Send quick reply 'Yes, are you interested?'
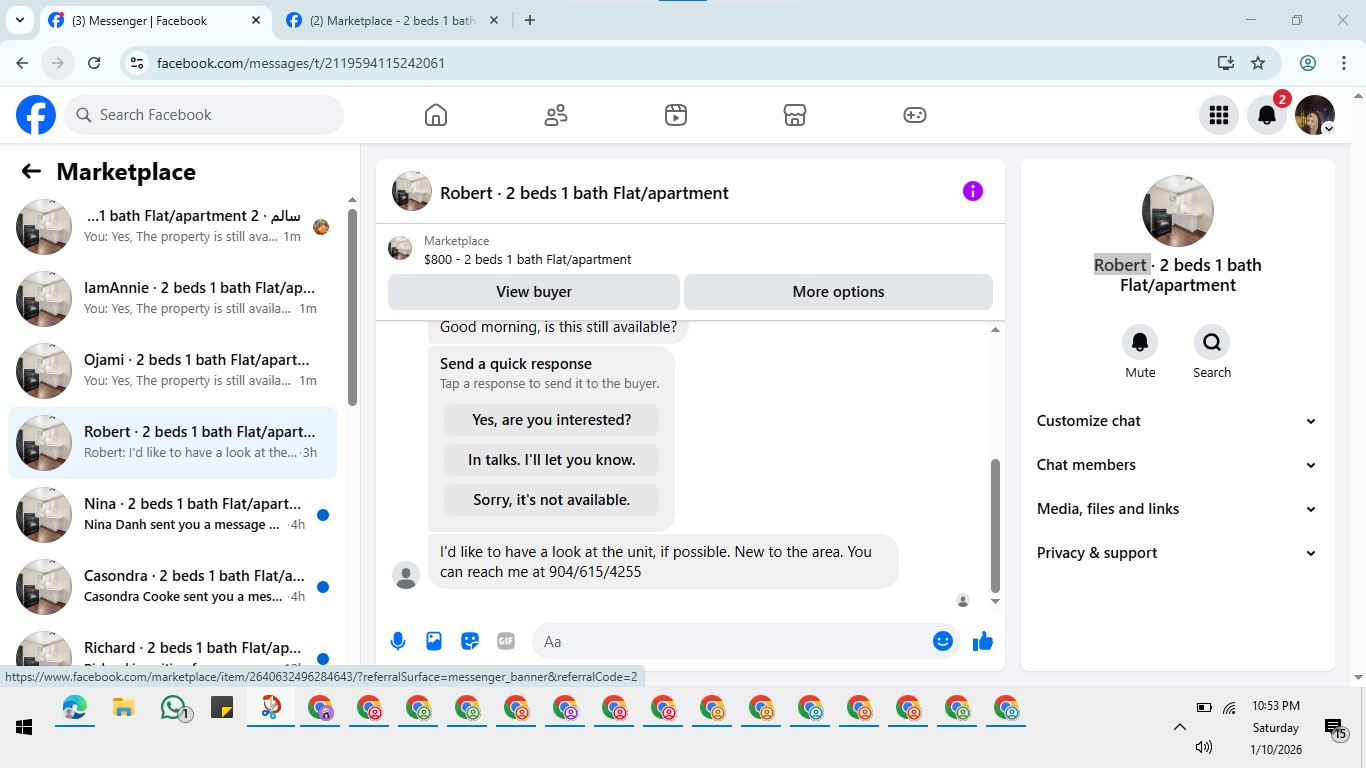Image resolution: width=1366 pixels, height=768 pixels. [552, 420]
